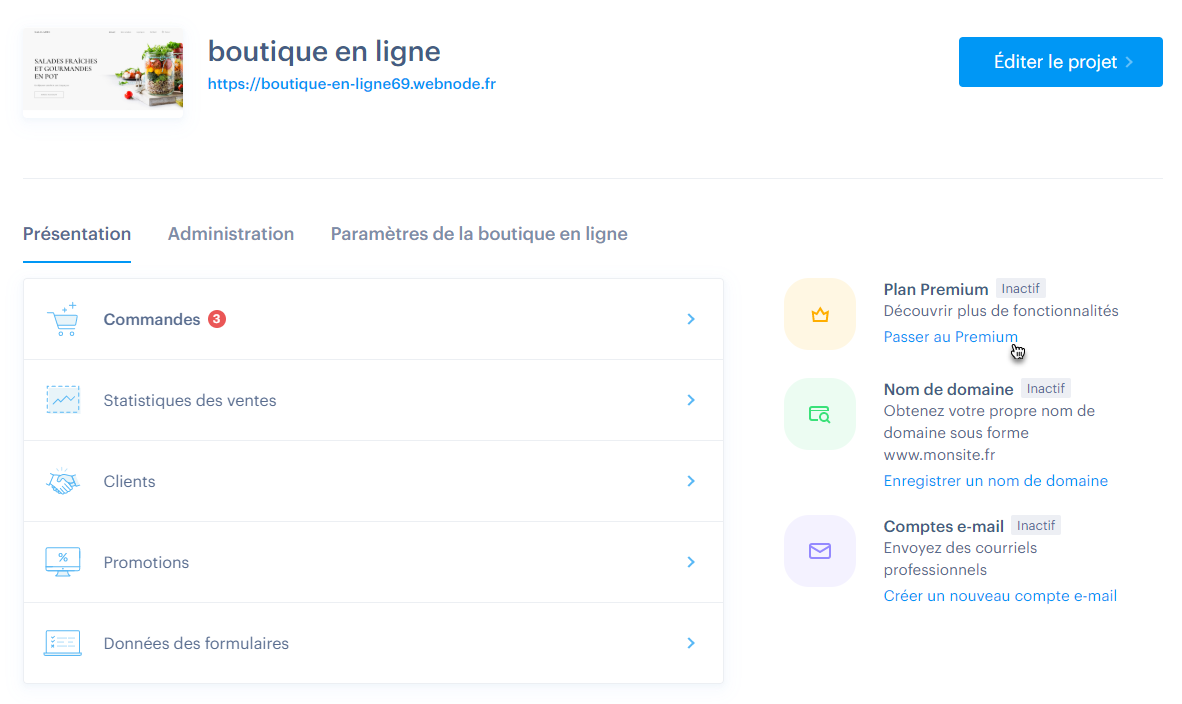1182x704 pixels.
Task: Open the boutique-en-ligne69.webnode.fr URL link
Action: pyautogui.click(x=351, y=84)
